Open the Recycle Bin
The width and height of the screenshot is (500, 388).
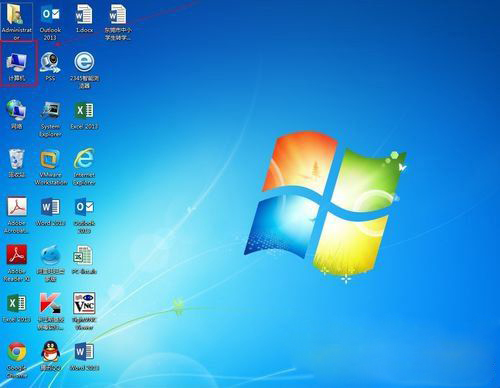tap(16, 159)
